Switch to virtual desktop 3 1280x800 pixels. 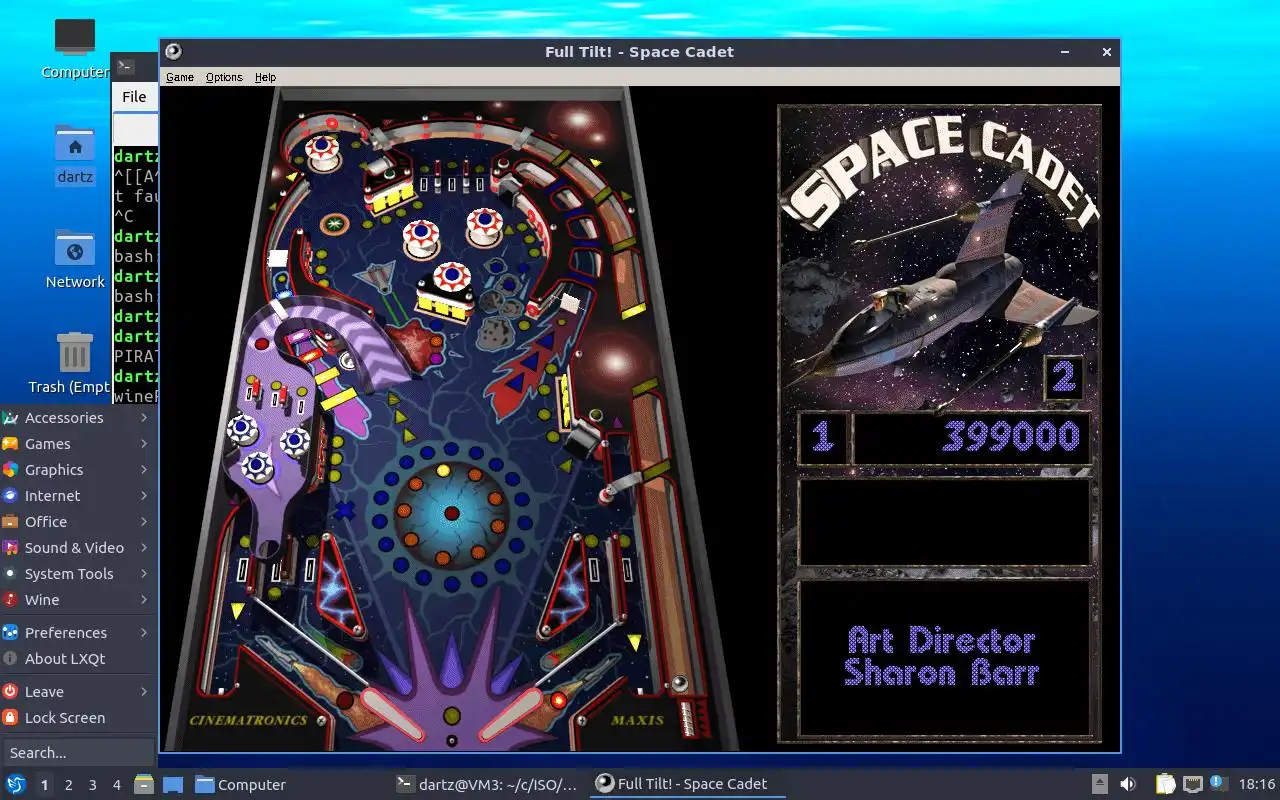pos(92,785)
